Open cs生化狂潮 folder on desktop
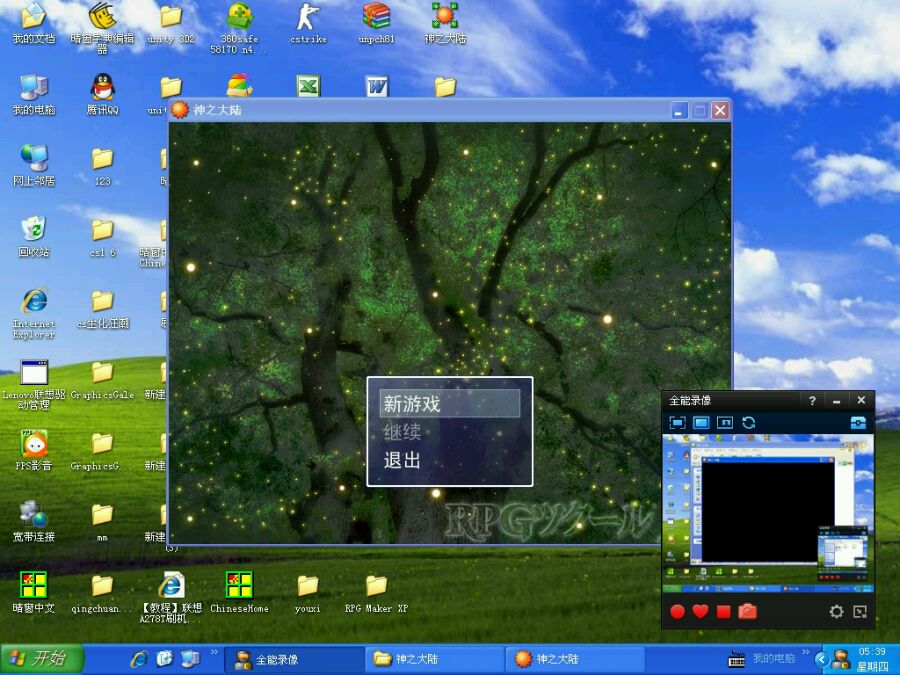Image resolution: width=900 pixels, height=675 pixels. point(103,308)
